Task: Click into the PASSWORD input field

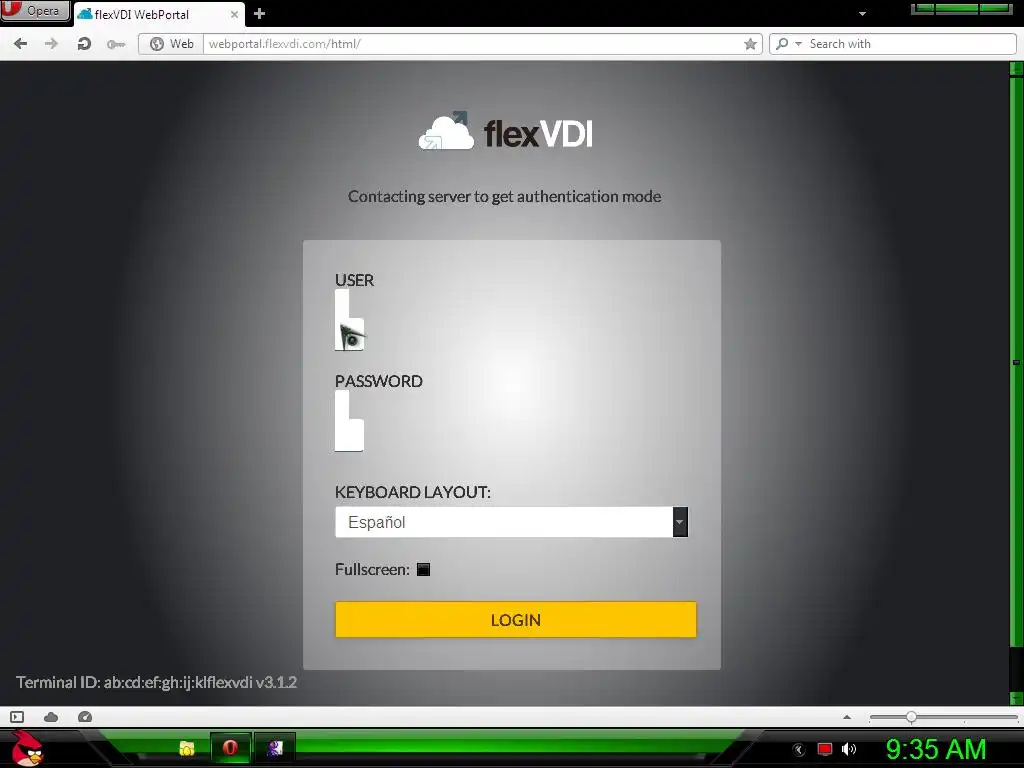Action: [x=349, y=421]
